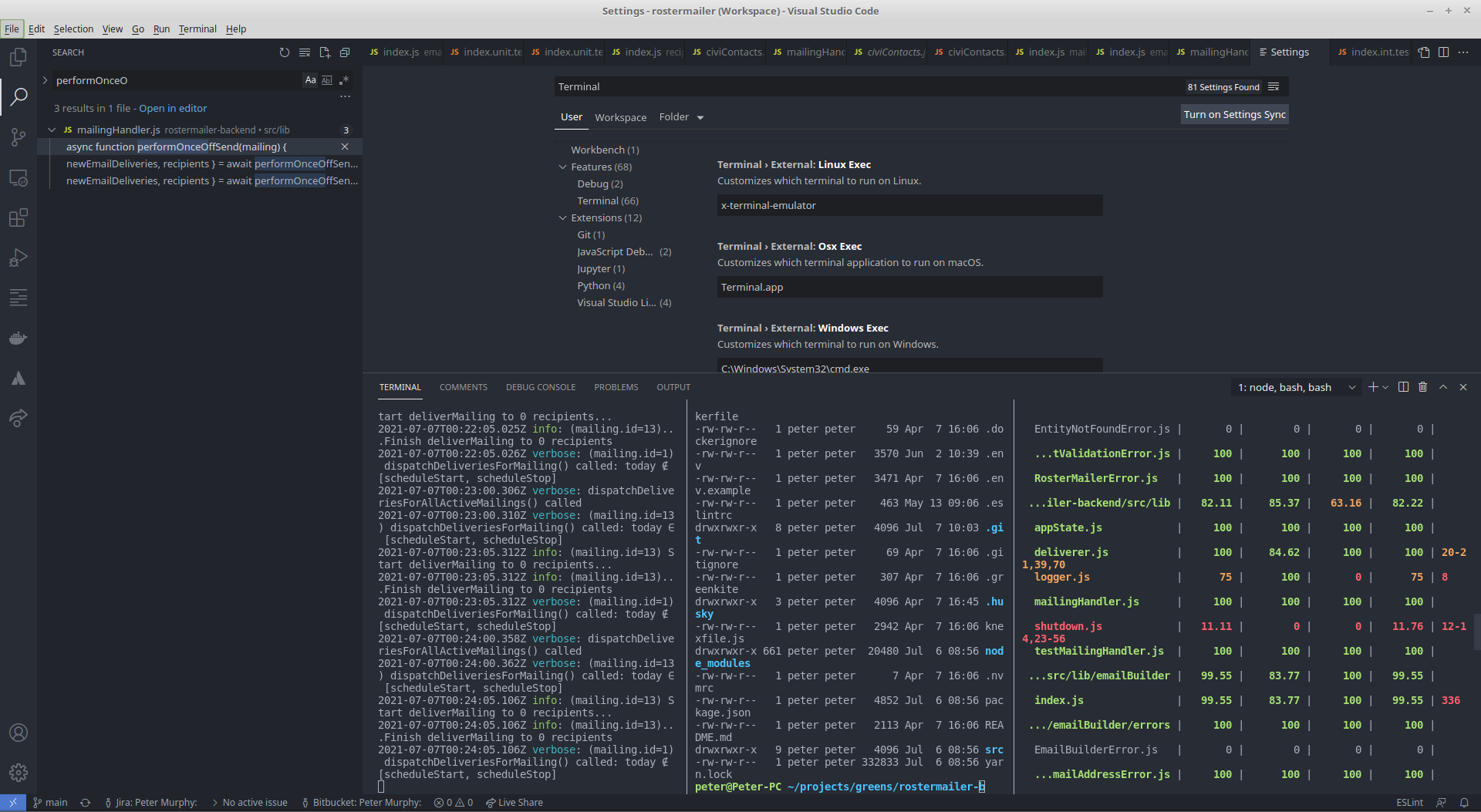Refresh the search results

click(284, 52)
